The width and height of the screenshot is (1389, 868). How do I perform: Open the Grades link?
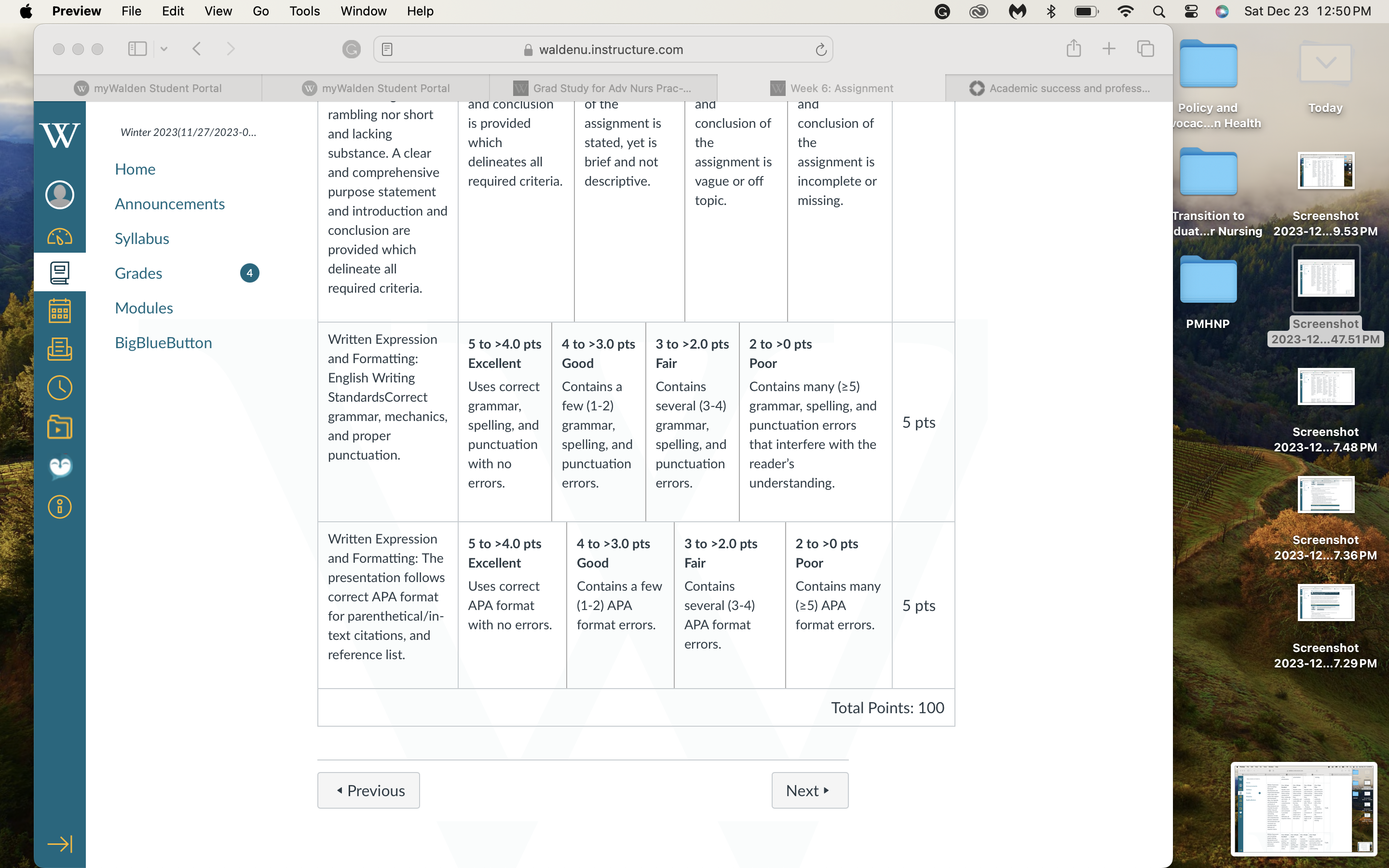tap(138, 273)
